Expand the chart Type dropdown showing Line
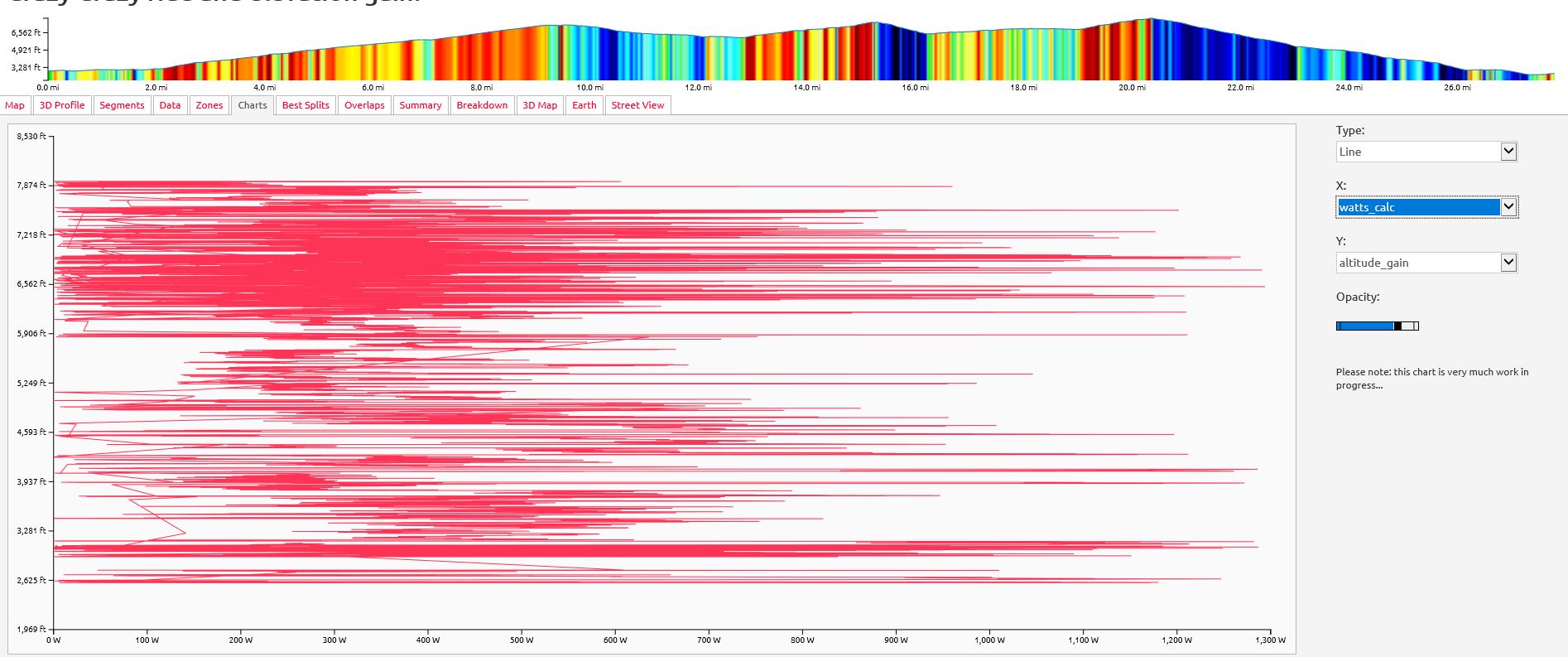 coord(1426,152)
